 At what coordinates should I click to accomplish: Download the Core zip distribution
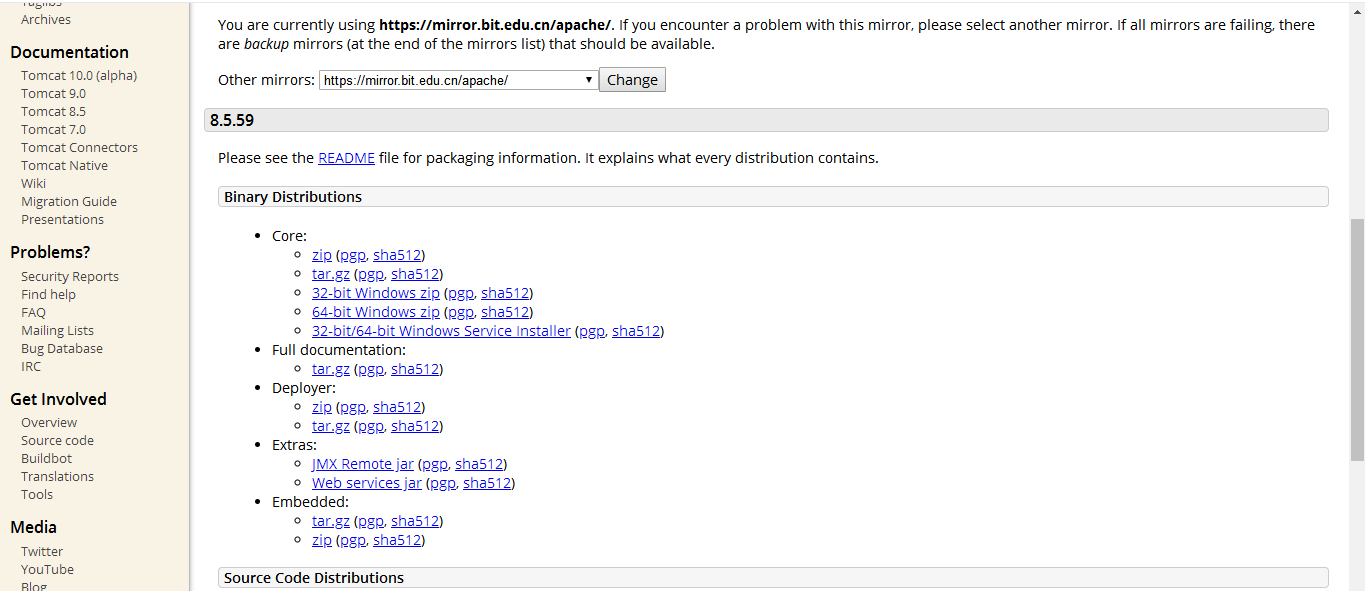pos(321,255)
